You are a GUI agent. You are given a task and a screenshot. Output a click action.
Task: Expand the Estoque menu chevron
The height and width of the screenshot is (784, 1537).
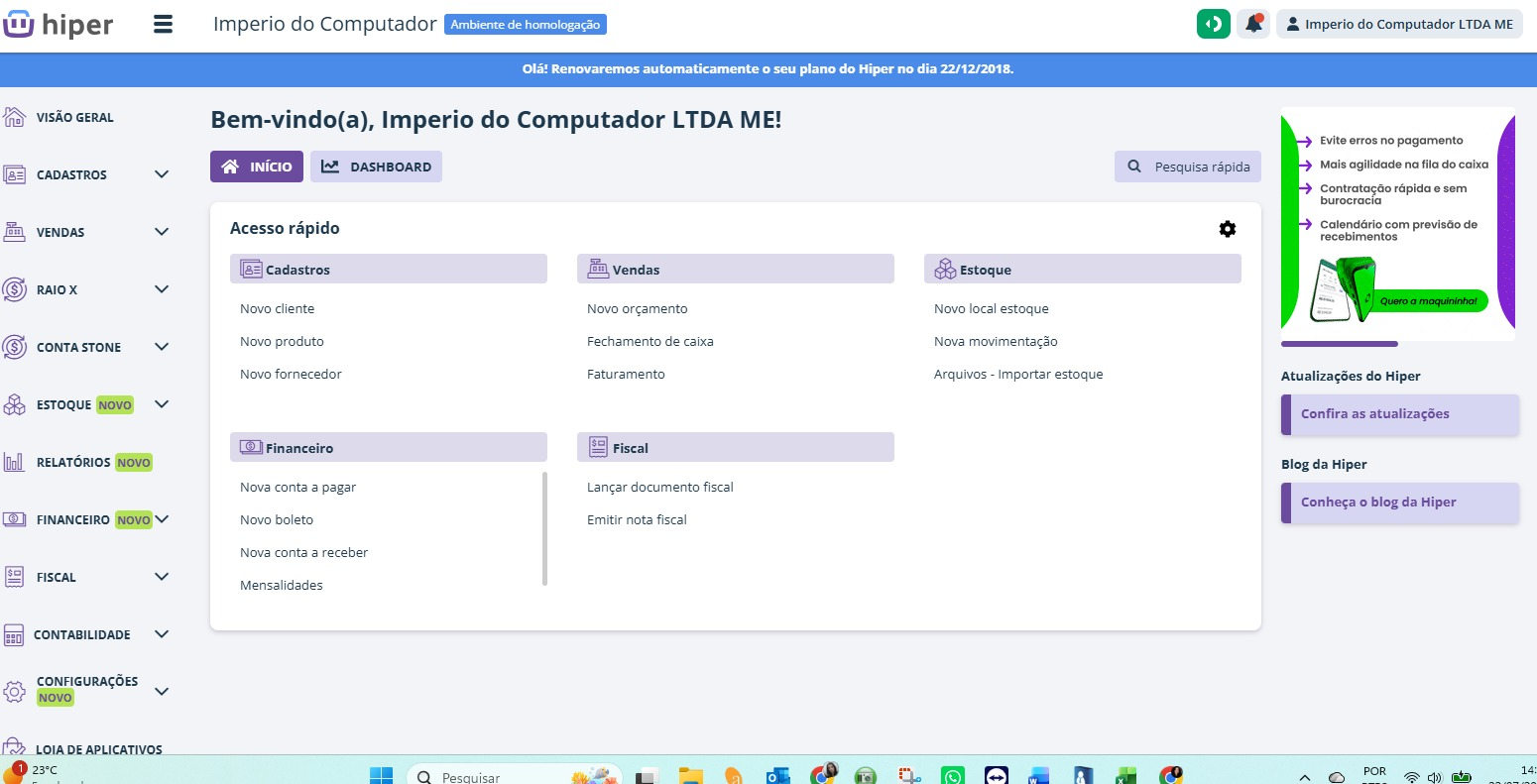click(162, 404)
